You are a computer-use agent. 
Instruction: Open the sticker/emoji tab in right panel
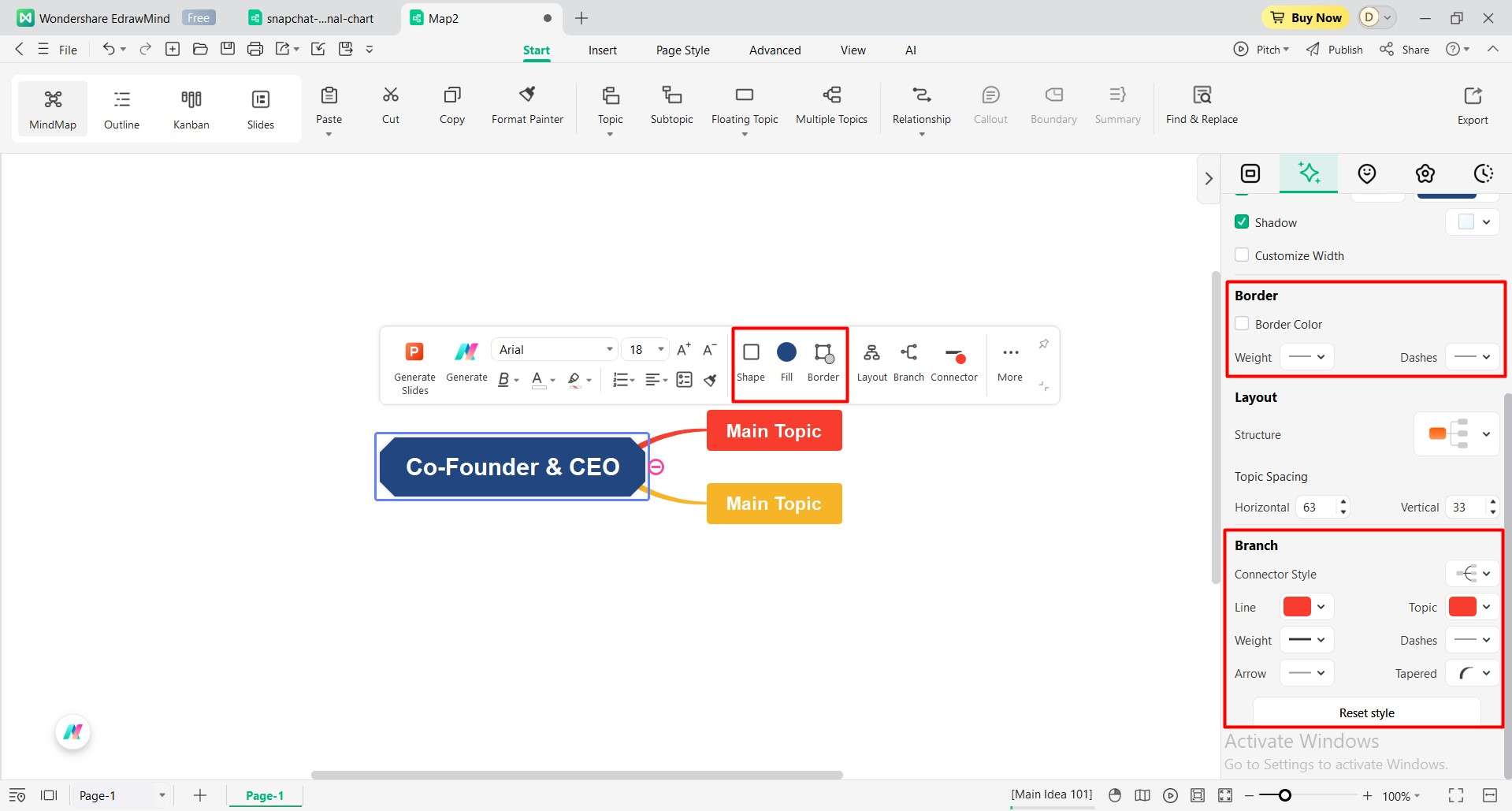[x=1367, y=173]
